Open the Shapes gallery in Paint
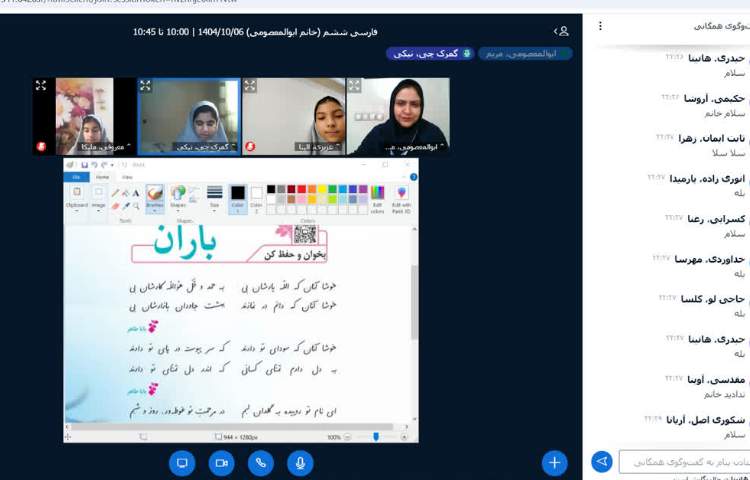This screenshot has height=480, width=750. pos(178,198)
